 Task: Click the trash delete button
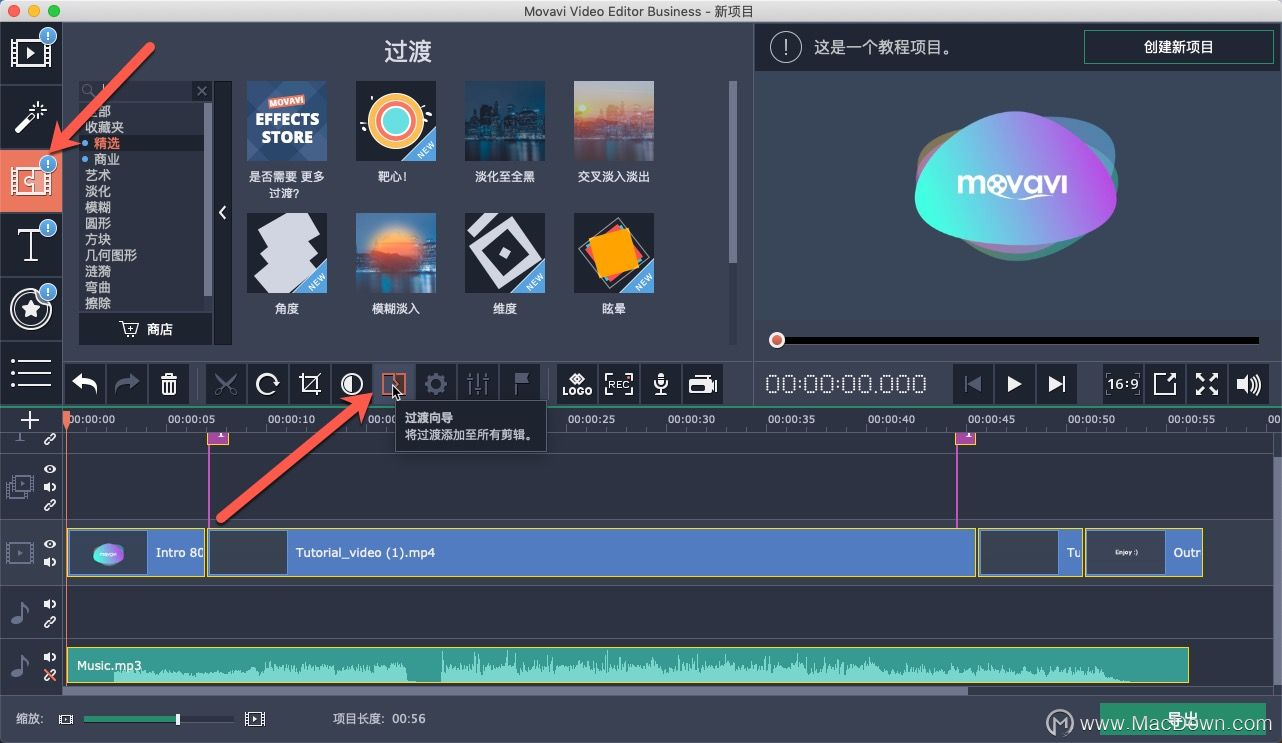(169, 384)
